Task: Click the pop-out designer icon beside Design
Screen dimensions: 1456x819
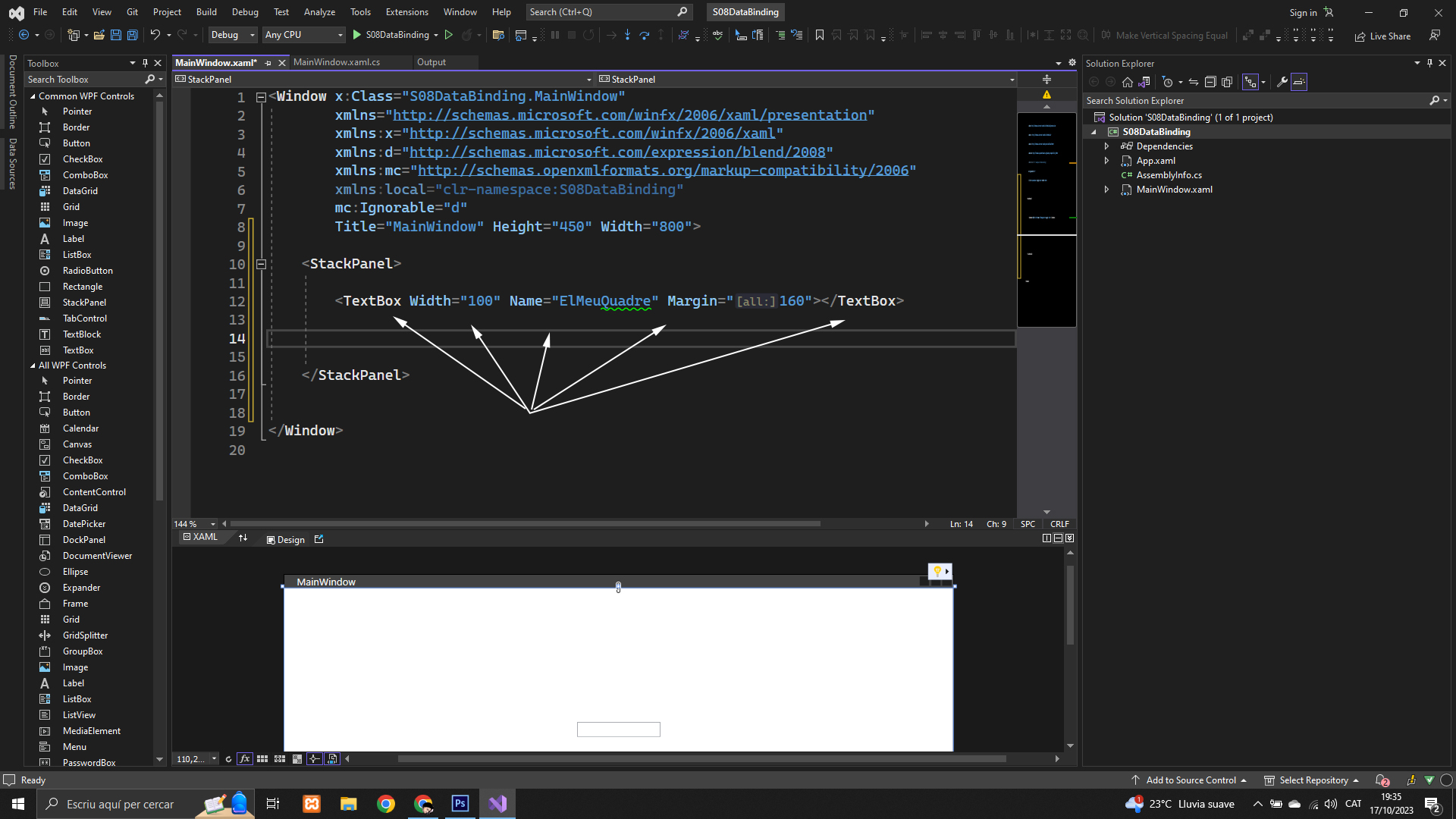Action: click(318, 539)
